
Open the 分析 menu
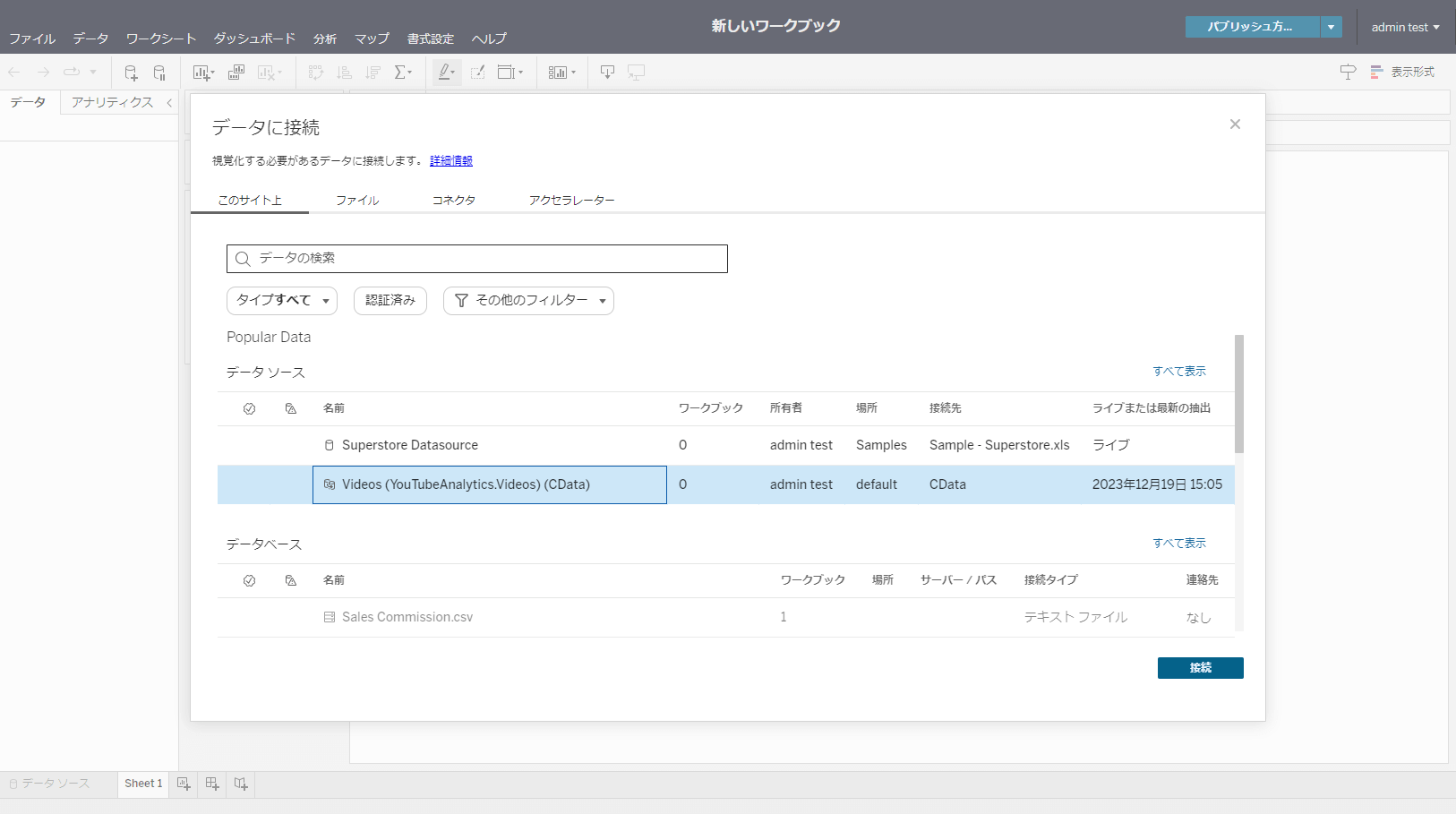click(325, 39)
